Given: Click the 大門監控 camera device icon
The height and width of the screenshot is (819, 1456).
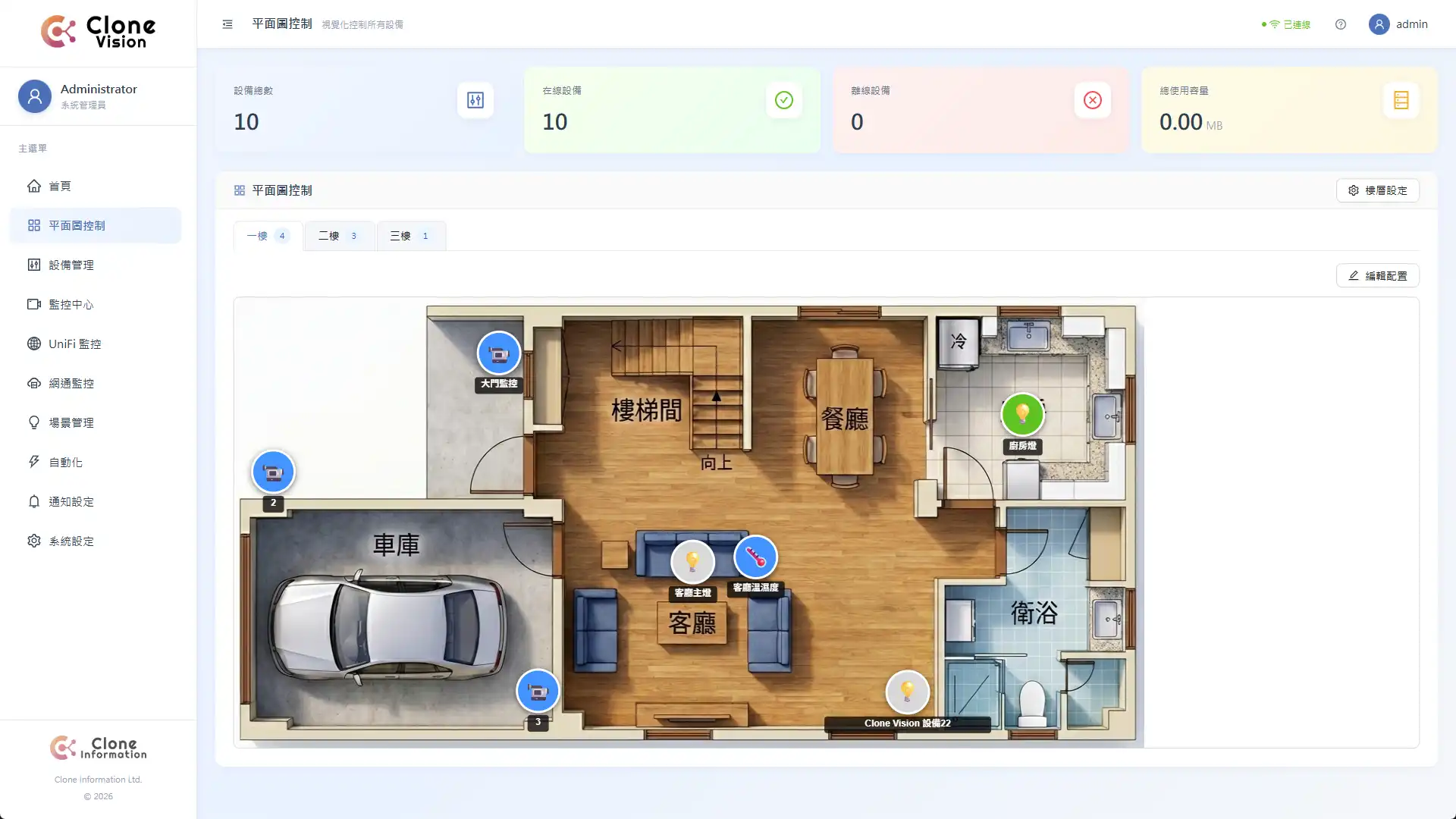Looking at the screenshot, I should point(498,353).
